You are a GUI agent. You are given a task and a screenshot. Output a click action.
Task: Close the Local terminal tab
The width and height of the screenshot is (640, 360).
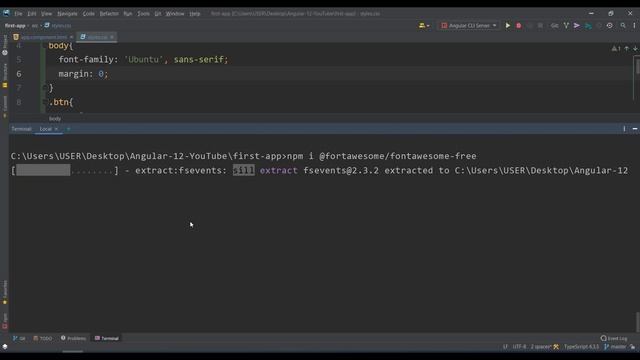point(56,129)
